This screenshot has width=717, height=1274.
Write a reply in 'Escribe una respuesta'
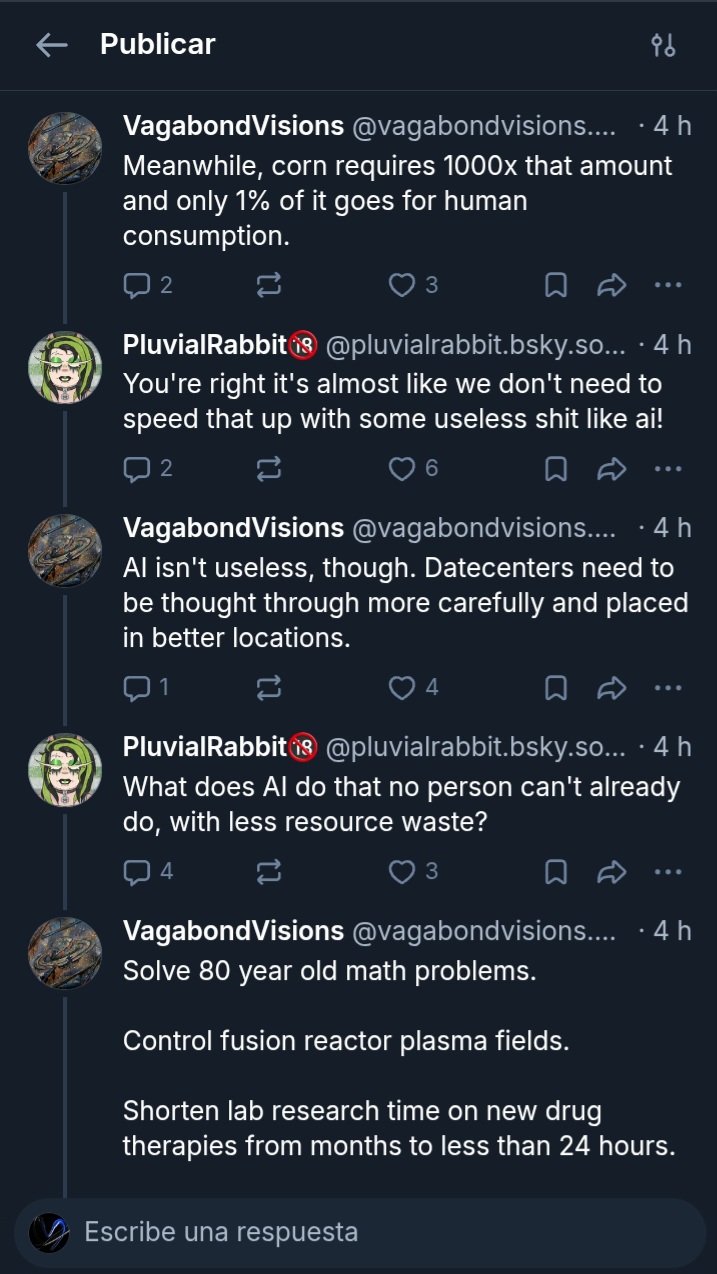click(360, 1231)
